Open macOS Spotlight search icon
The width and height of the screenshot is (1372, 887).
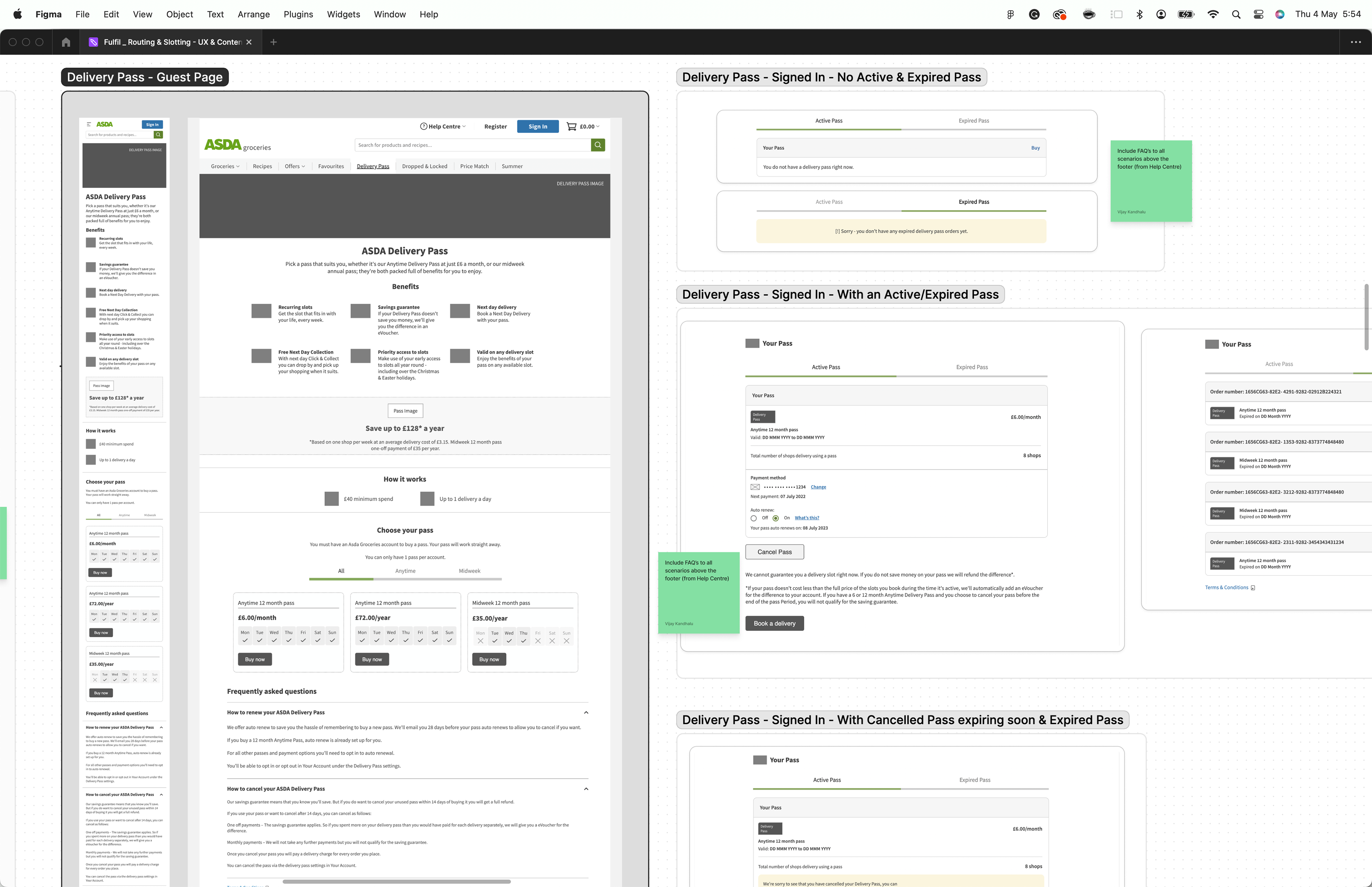tap(1236, 14)
